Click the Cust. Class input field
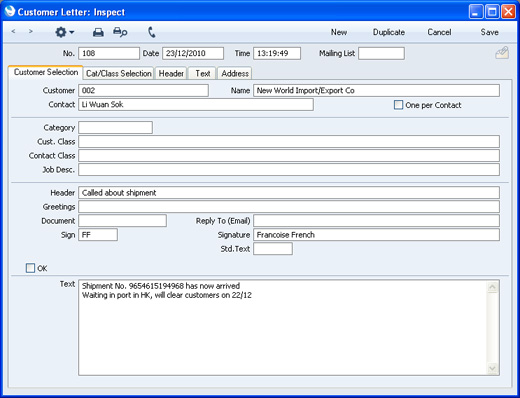 coord(289,141)
